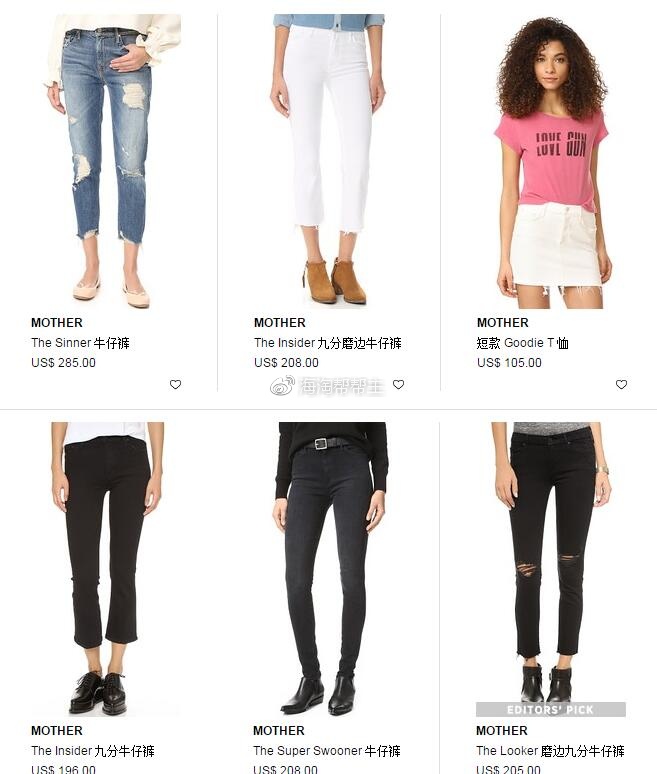Click US$ 105.00 price of Goodie tee
The width and height of the screenshot is (657, 774).
point(509,363)
